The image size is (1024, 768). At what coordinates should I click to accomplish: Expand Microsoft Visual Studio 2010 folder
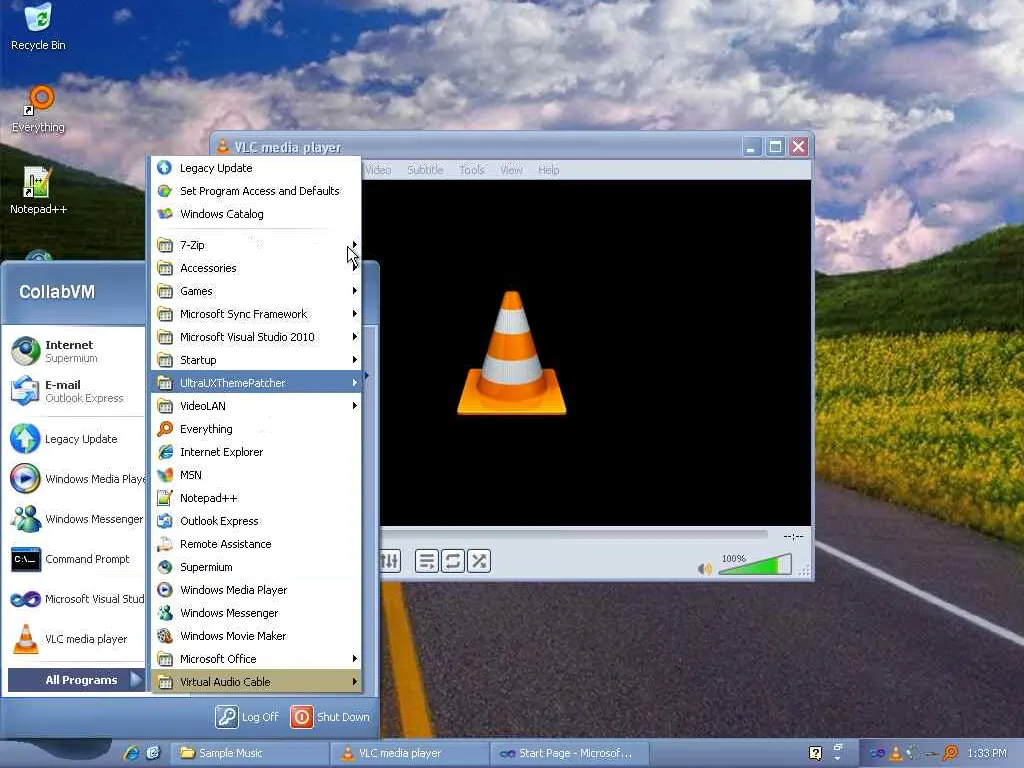(256, 337)
